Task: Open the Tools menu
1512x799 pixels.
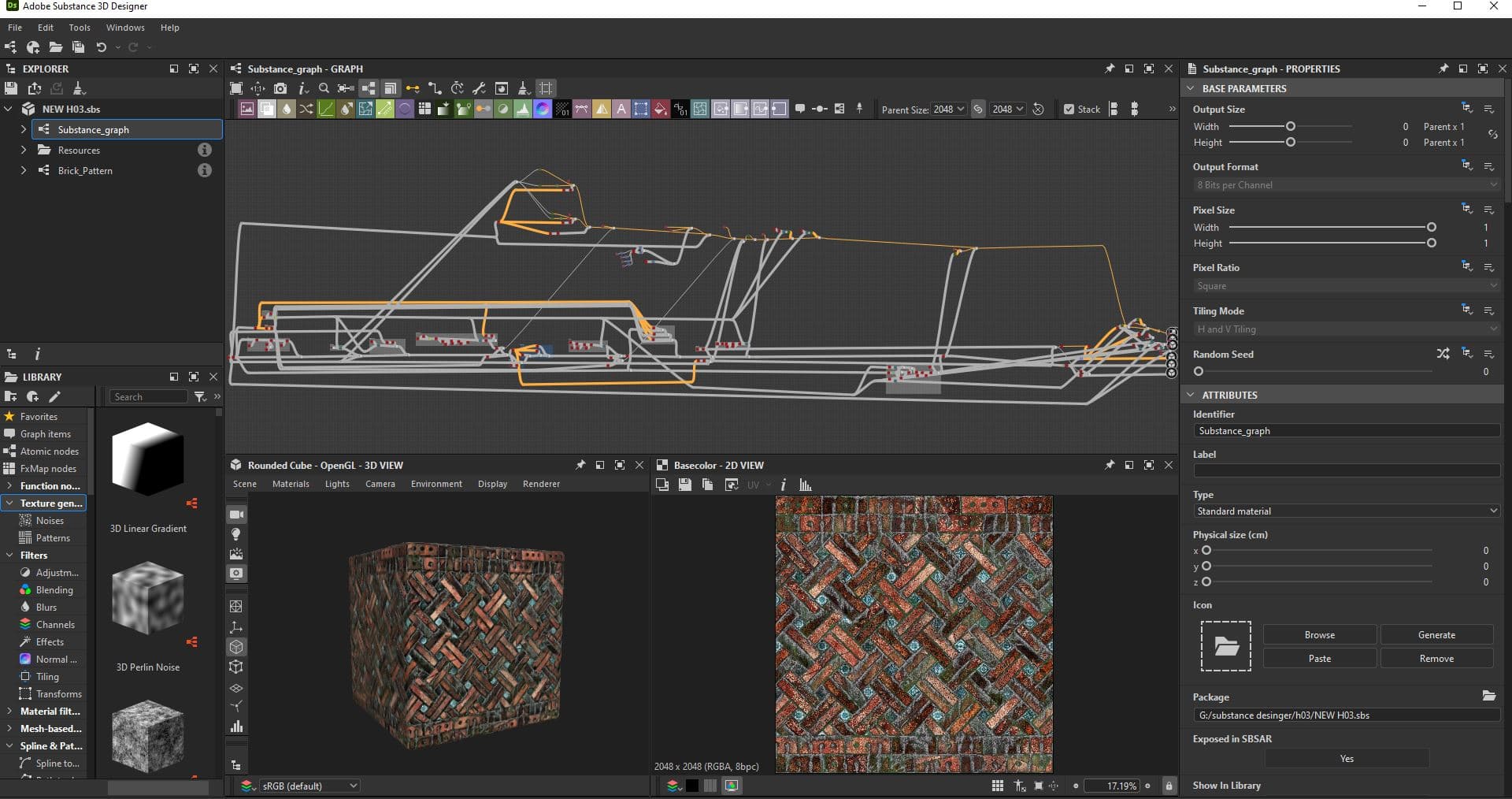Action: pos(80,28)
